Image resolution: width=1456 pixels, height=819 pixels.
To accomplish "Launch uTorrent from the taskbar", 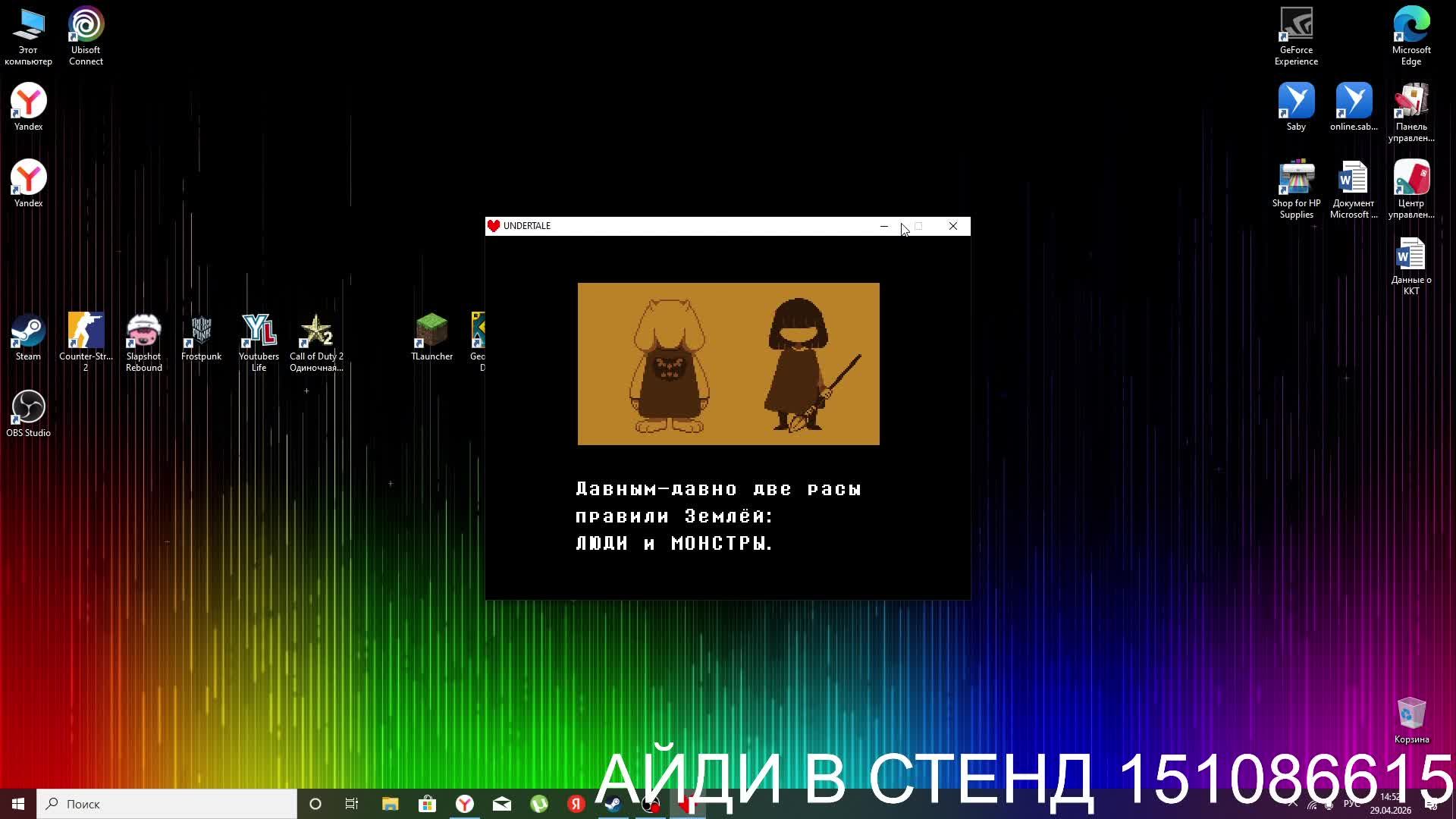I will (x=539, y=804).
